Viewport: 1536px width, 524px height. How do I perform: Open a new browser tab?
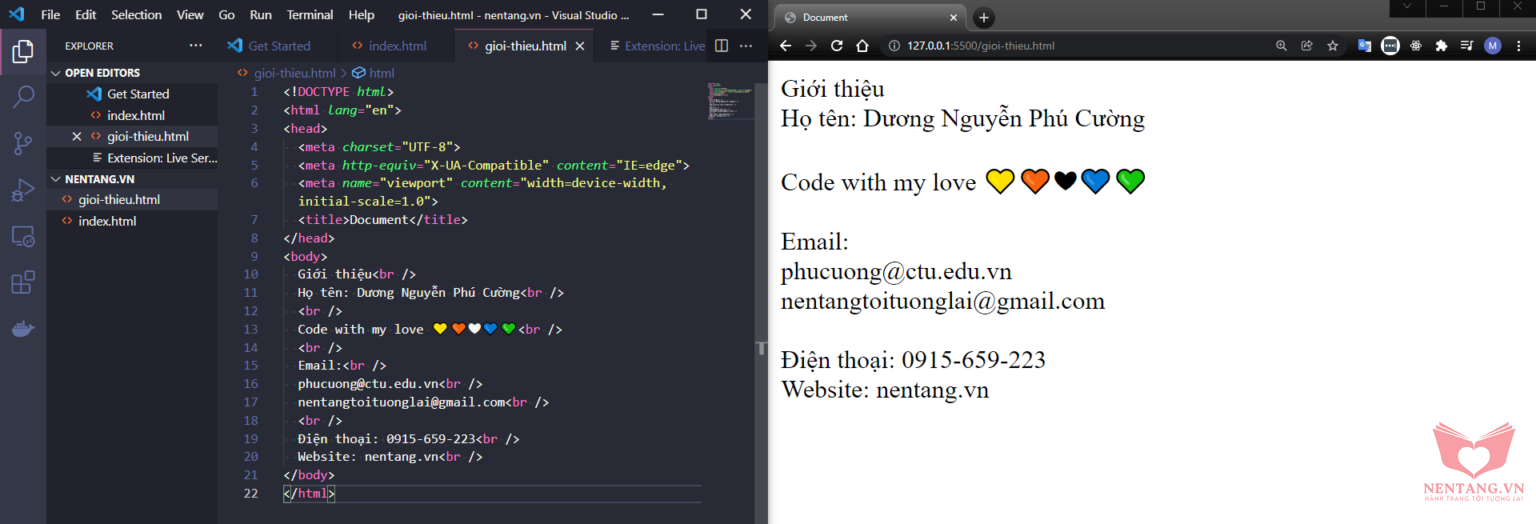(984, 18)
